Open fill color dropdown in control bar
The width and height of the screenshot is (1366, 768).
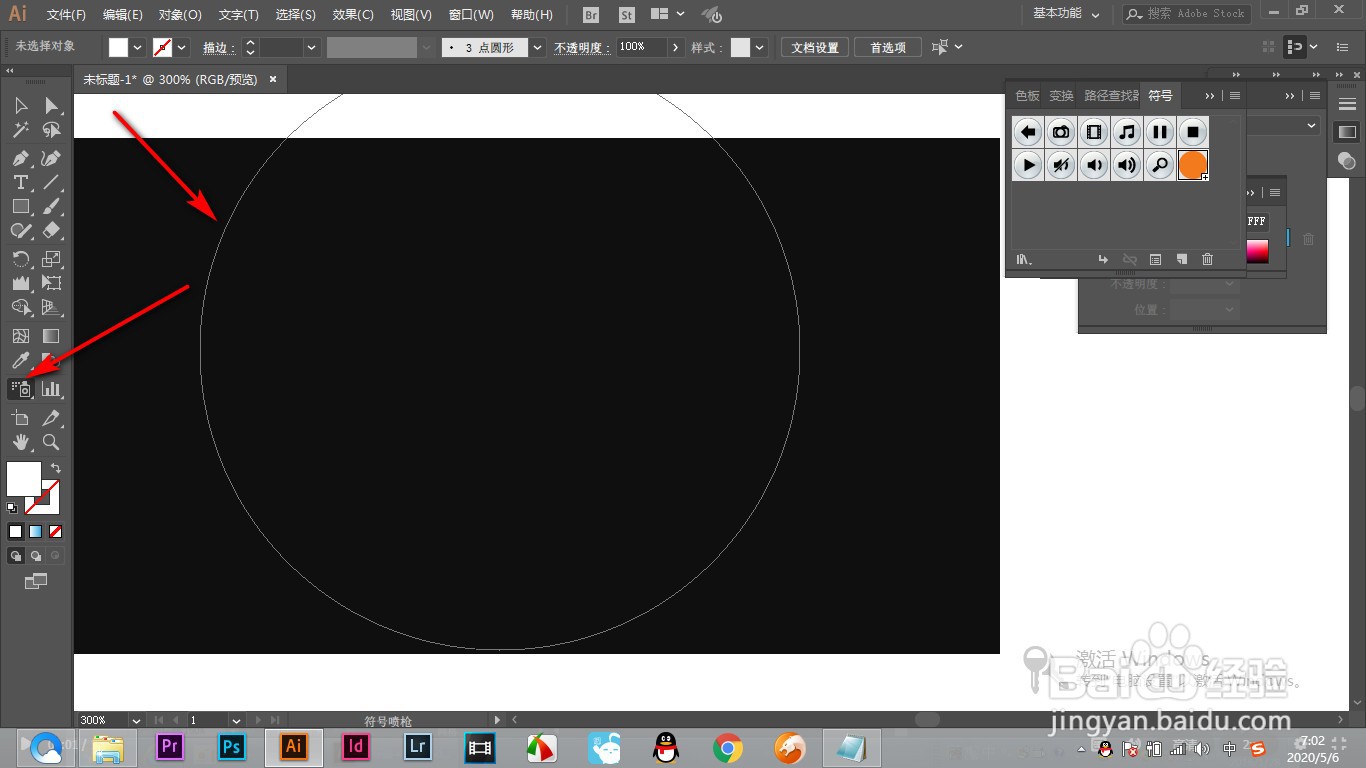point(138,47)
